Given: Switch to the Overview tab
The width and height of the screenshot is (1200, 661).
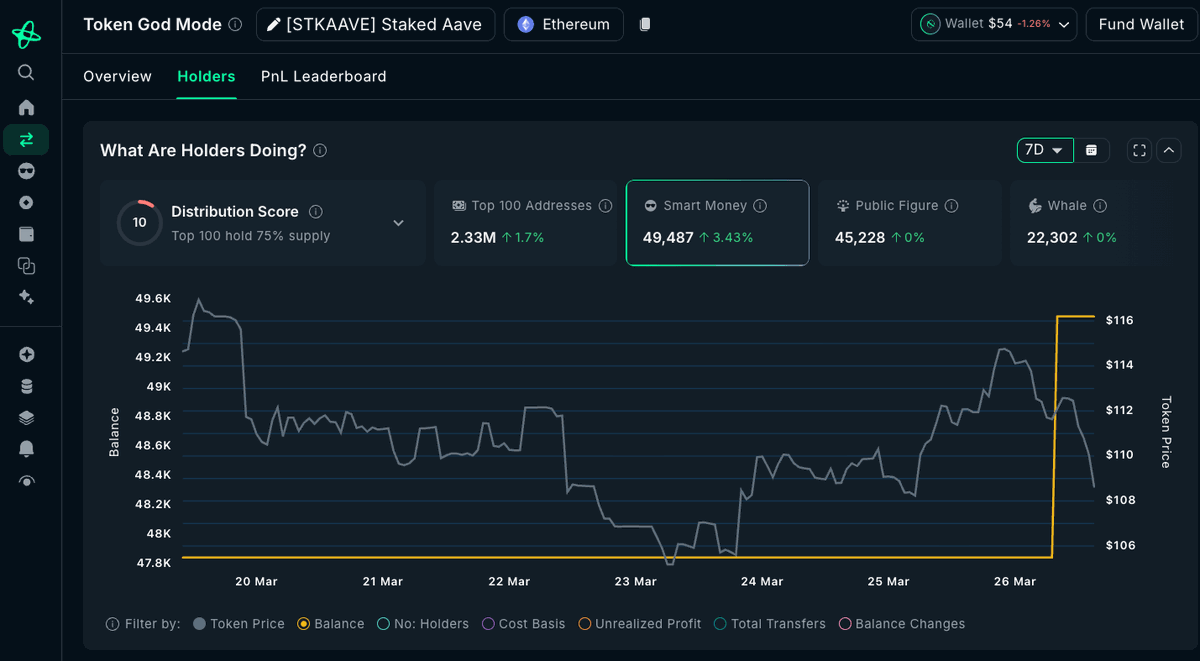Looking at the screenshot, I should click(x=117, y=77).
